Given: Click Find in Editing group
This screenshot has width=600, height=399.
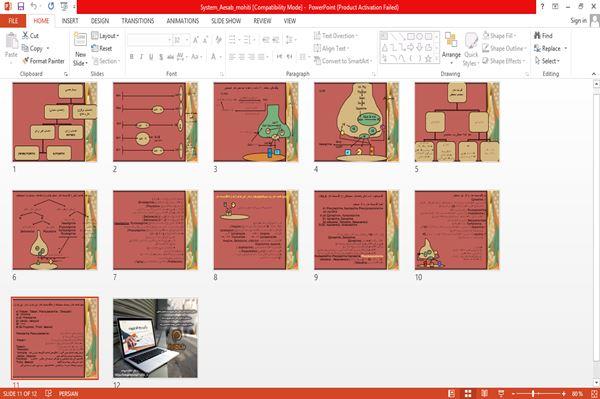Looking at the screenshot, I should 543,36.
